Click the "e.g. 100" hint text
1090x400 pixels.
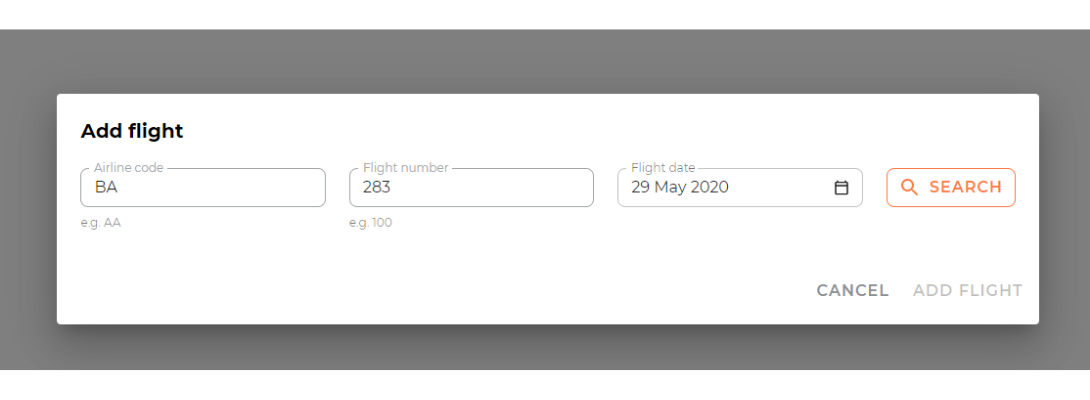click(x=371, y=223)
